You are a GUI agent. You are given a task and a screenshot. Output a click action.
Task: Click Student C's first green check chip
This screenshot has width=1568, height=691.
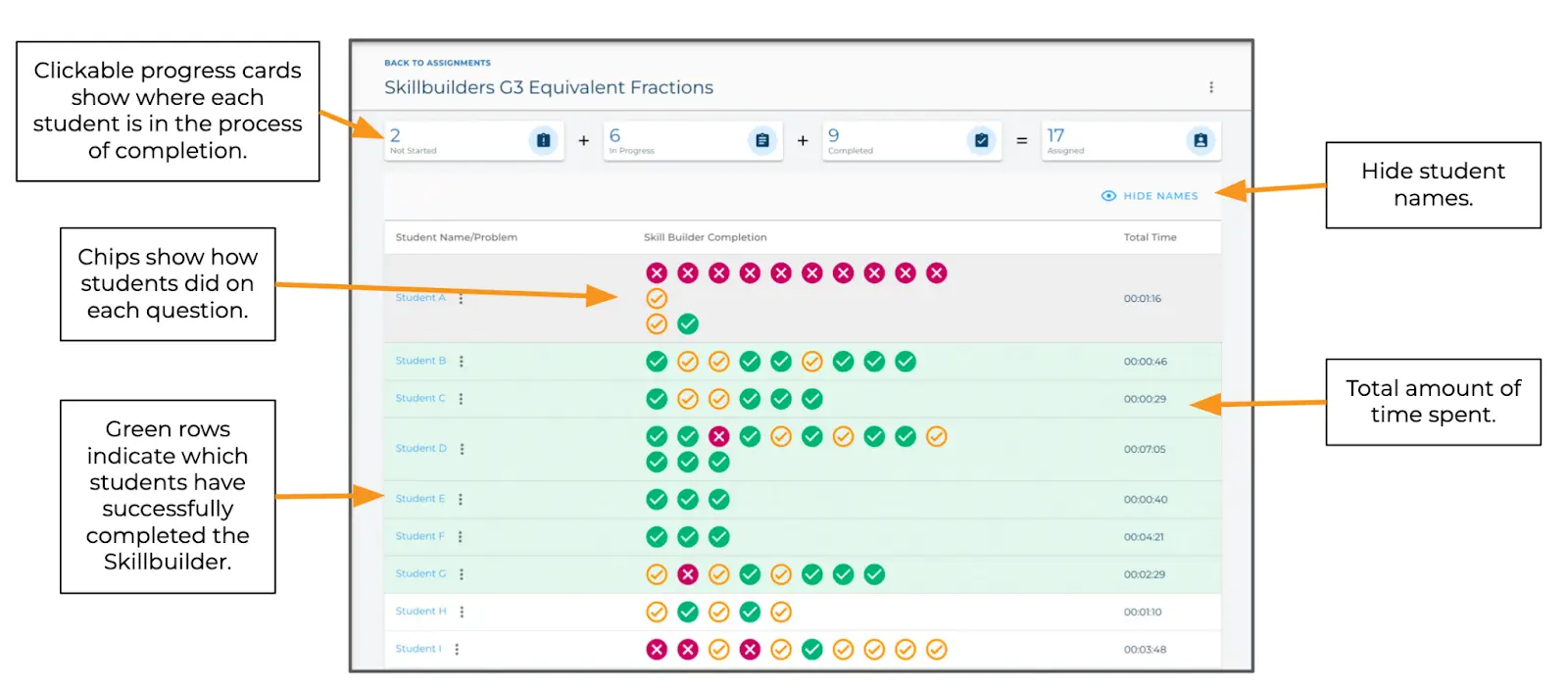tap(657, 399)
